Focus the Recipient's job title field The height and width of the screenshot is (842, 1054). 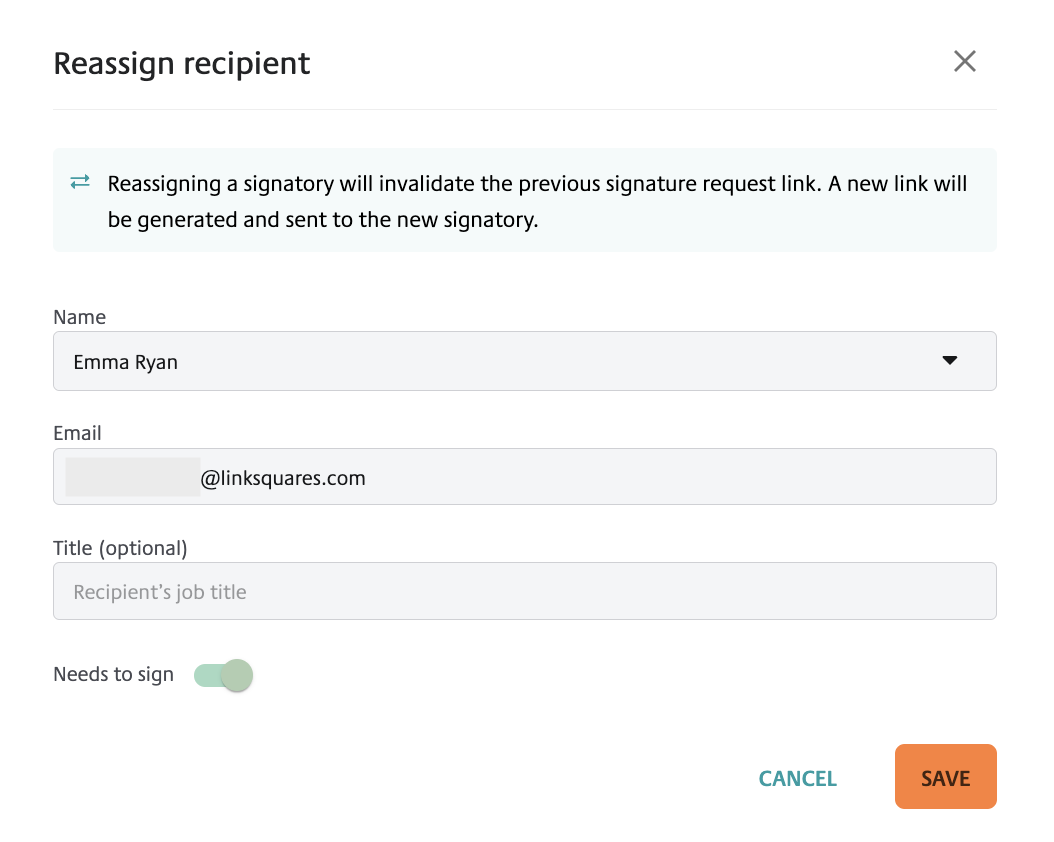(x=524, y=591)
